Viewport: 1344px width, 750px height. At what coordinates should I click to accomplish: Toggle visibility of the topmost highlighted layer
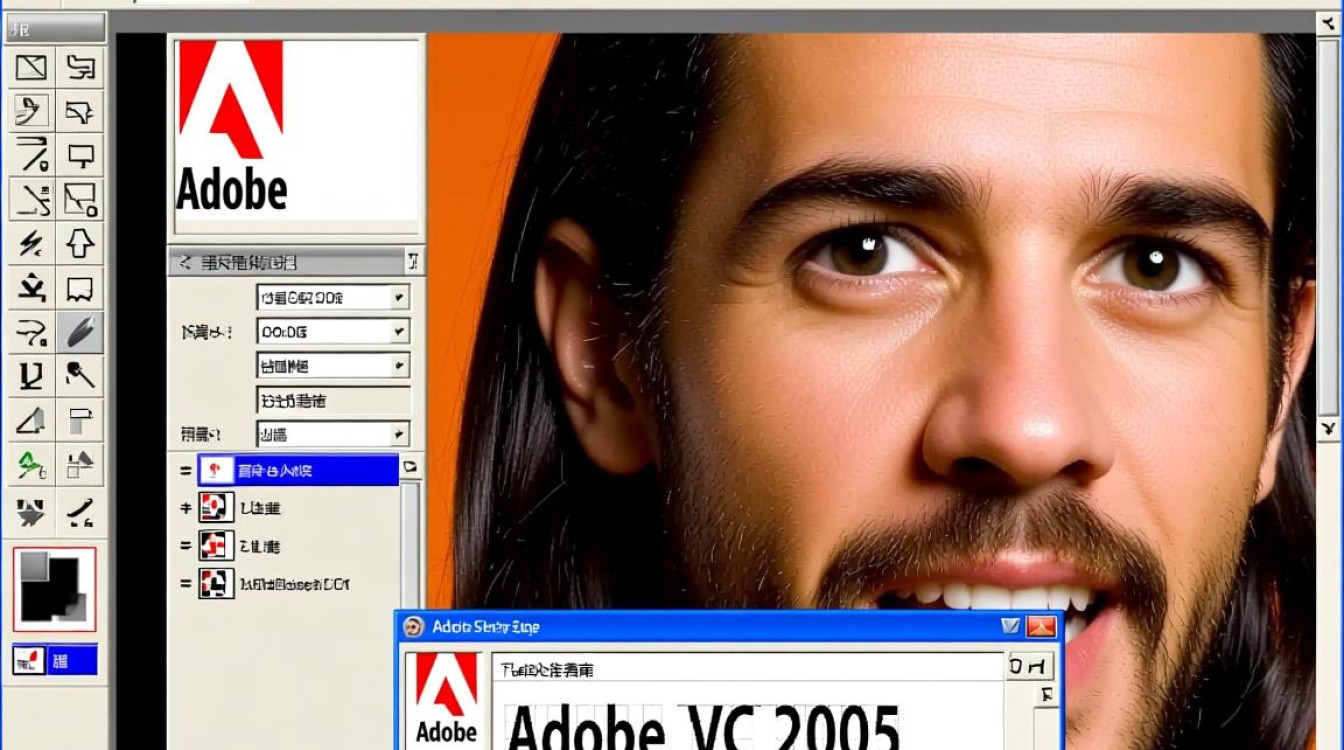tap(185, 471)
